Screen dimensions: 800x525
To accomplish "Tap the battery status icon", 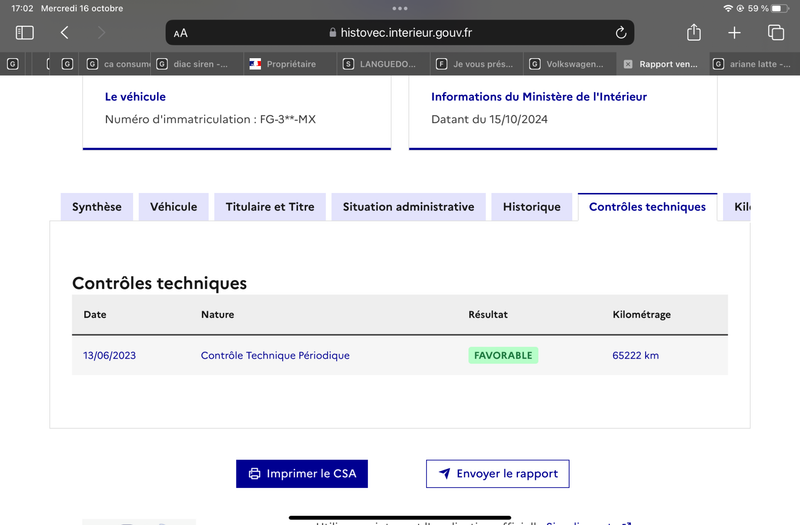I will (x=780, y=8).
